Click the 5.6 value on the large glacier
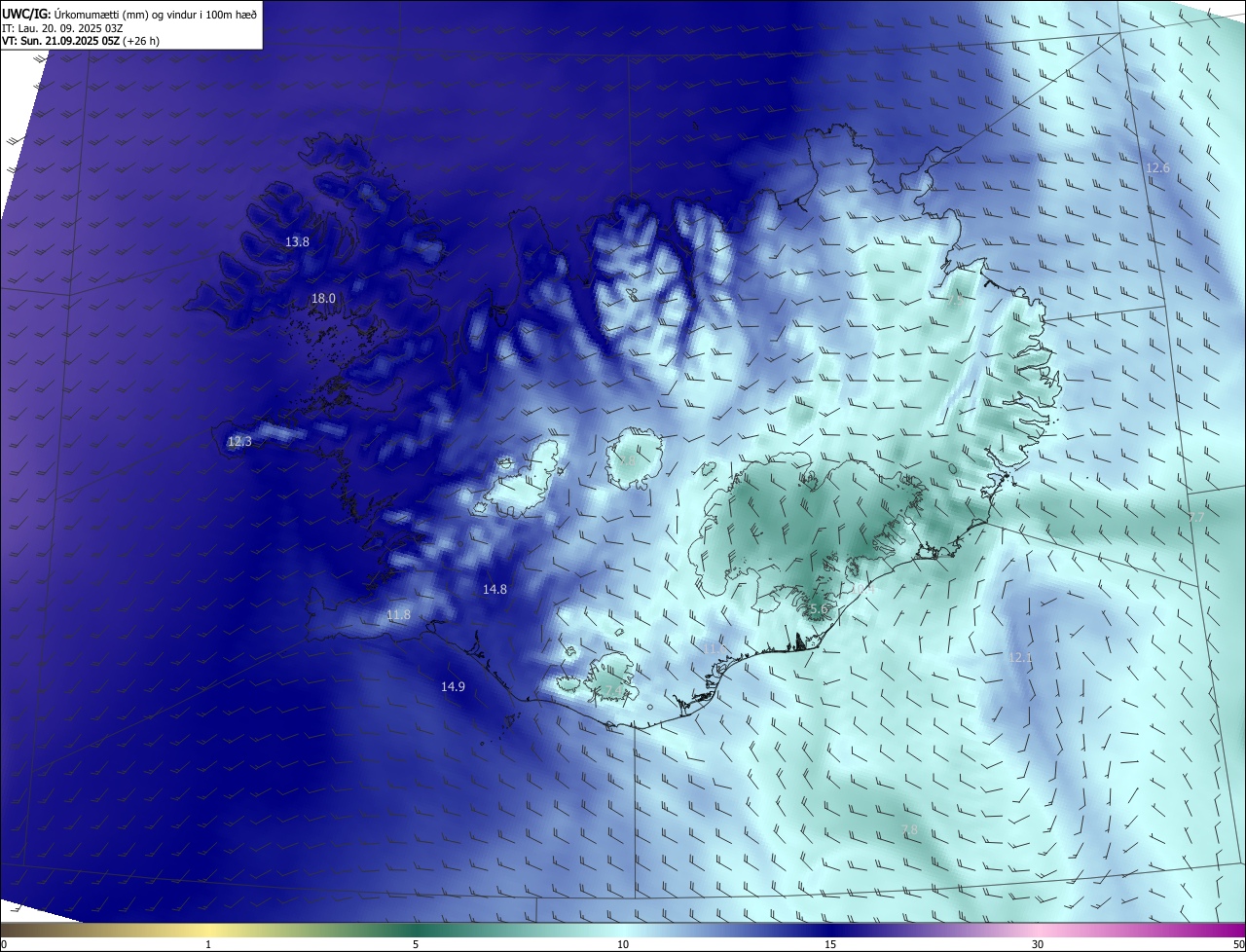This screenshot has width=1246, height=952. coord(818,608)
